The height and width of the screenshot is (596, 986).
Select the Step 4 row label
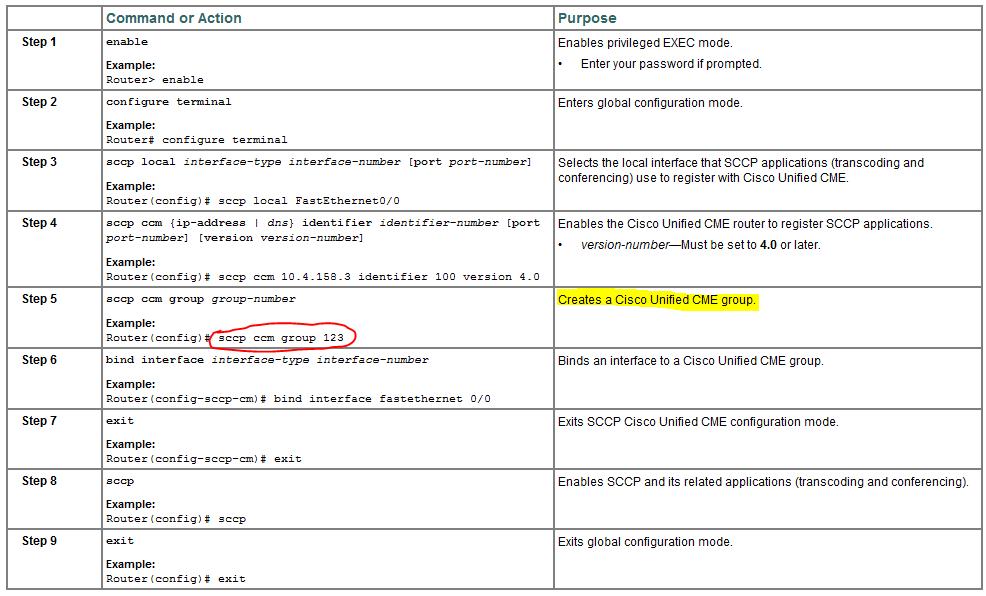click(x=39, y=223)
